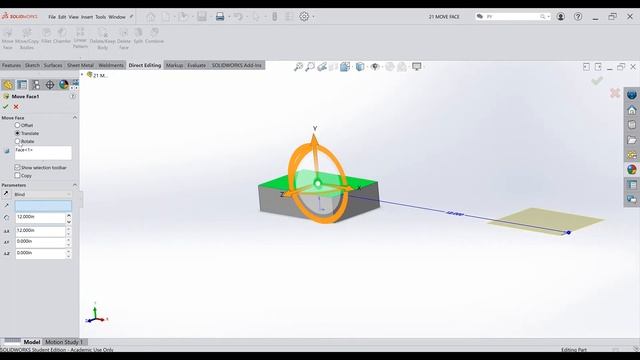Switch to the Surfaces tab

[x=53, y=65]
